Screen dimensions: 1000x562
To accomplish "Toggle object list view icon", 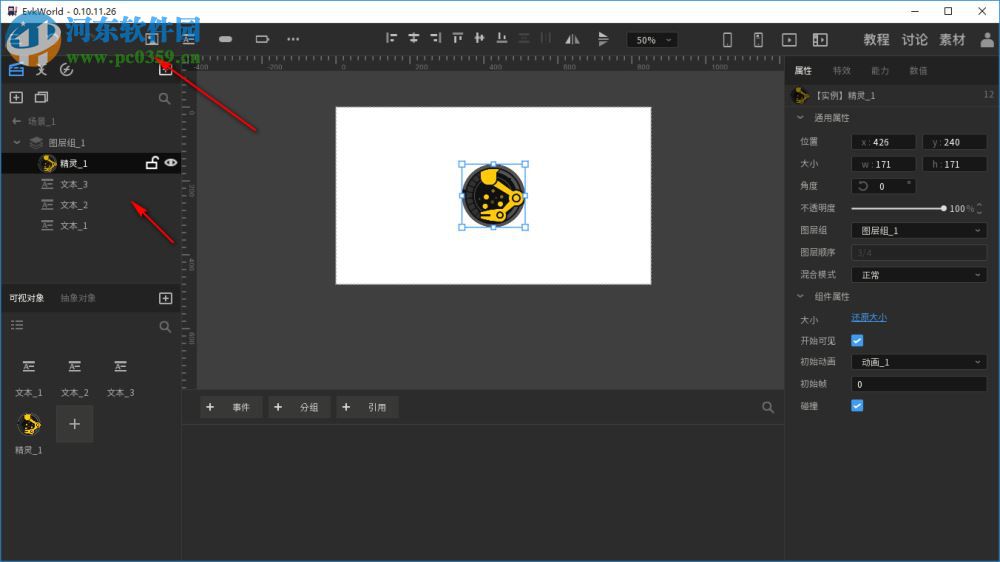I will click(17, 325).
